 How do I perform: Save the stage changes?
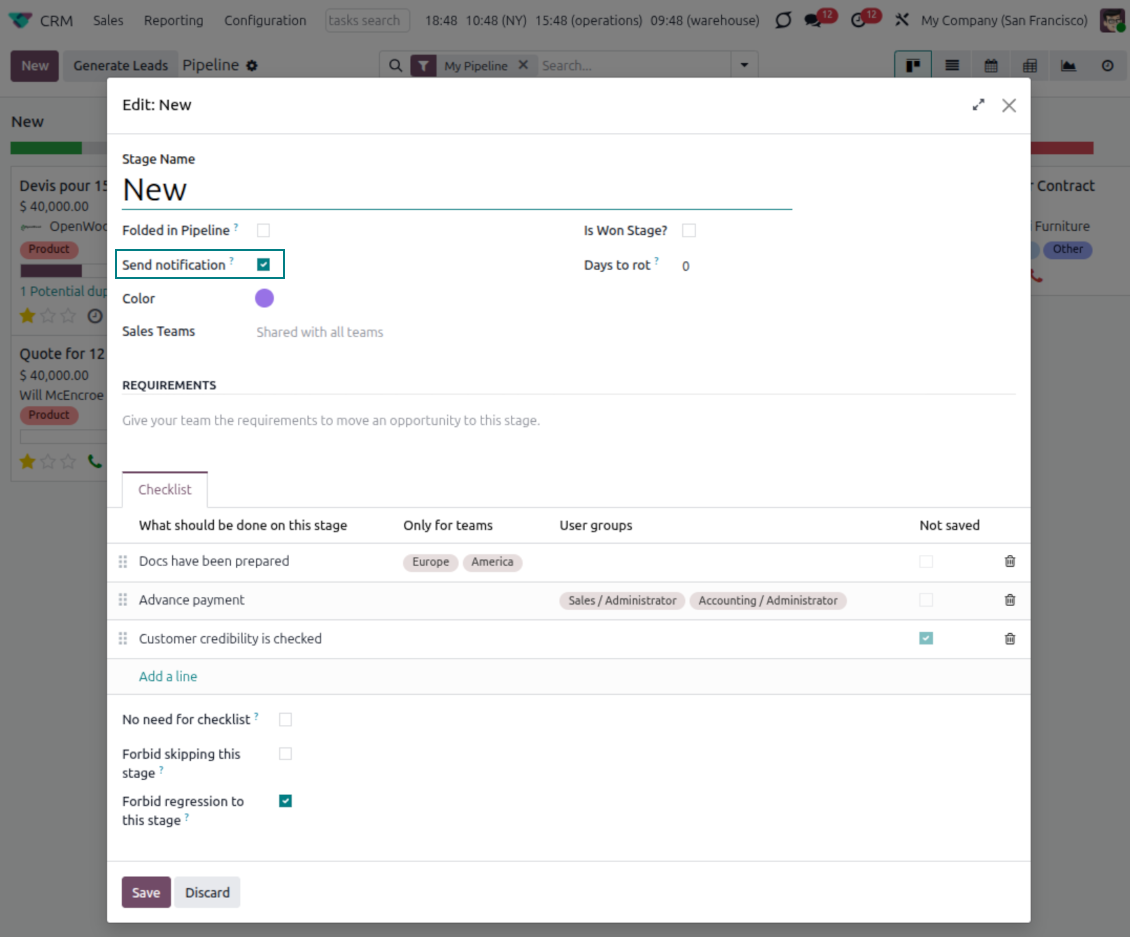pyautogui.click(x=145, y=892)
